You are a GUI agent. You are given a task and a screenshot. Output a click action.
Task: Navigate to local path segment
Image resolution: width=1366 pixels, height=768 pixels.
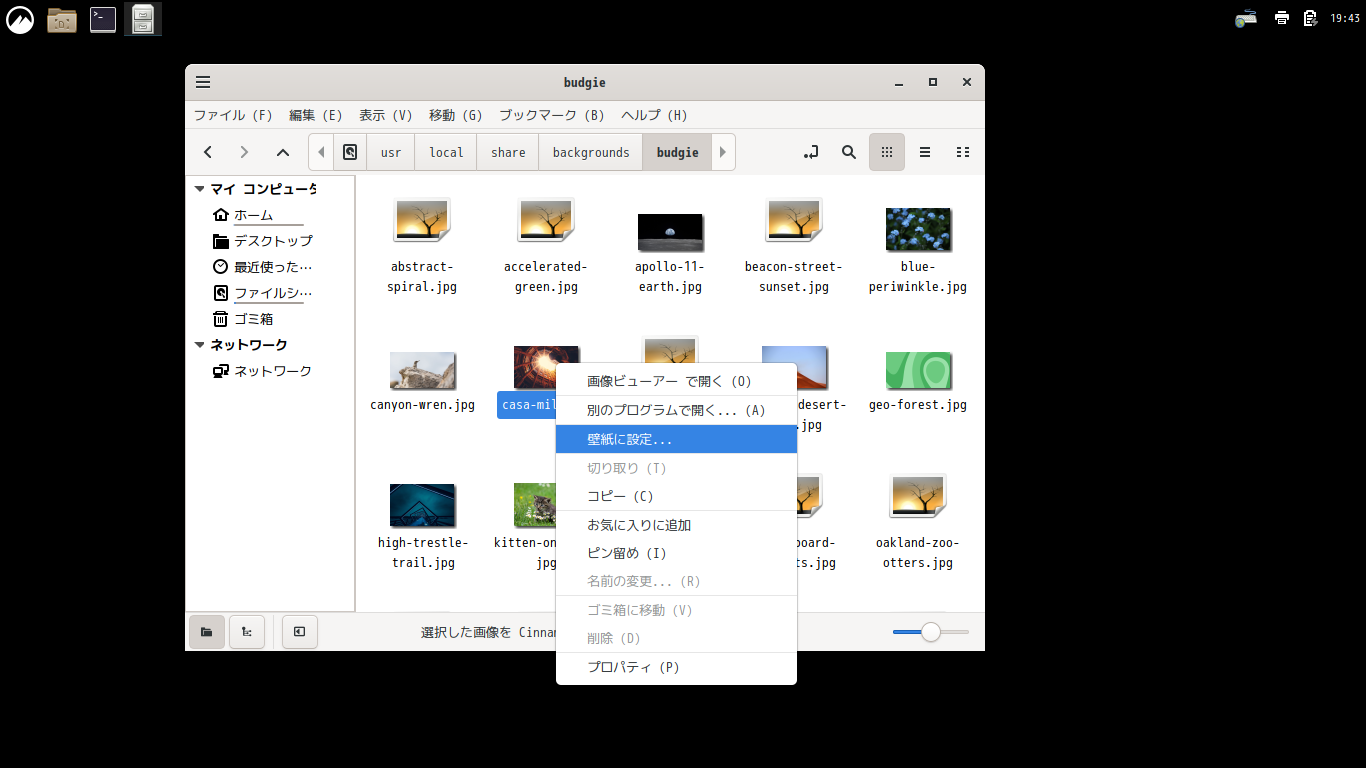tap(446, 152)
